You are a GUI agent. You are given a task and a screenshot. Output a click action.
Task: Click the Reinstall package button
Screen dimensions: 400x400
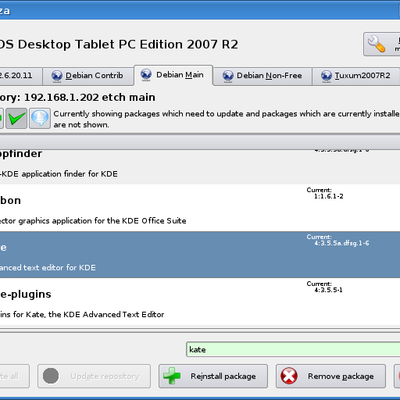[x=213, y=376]
